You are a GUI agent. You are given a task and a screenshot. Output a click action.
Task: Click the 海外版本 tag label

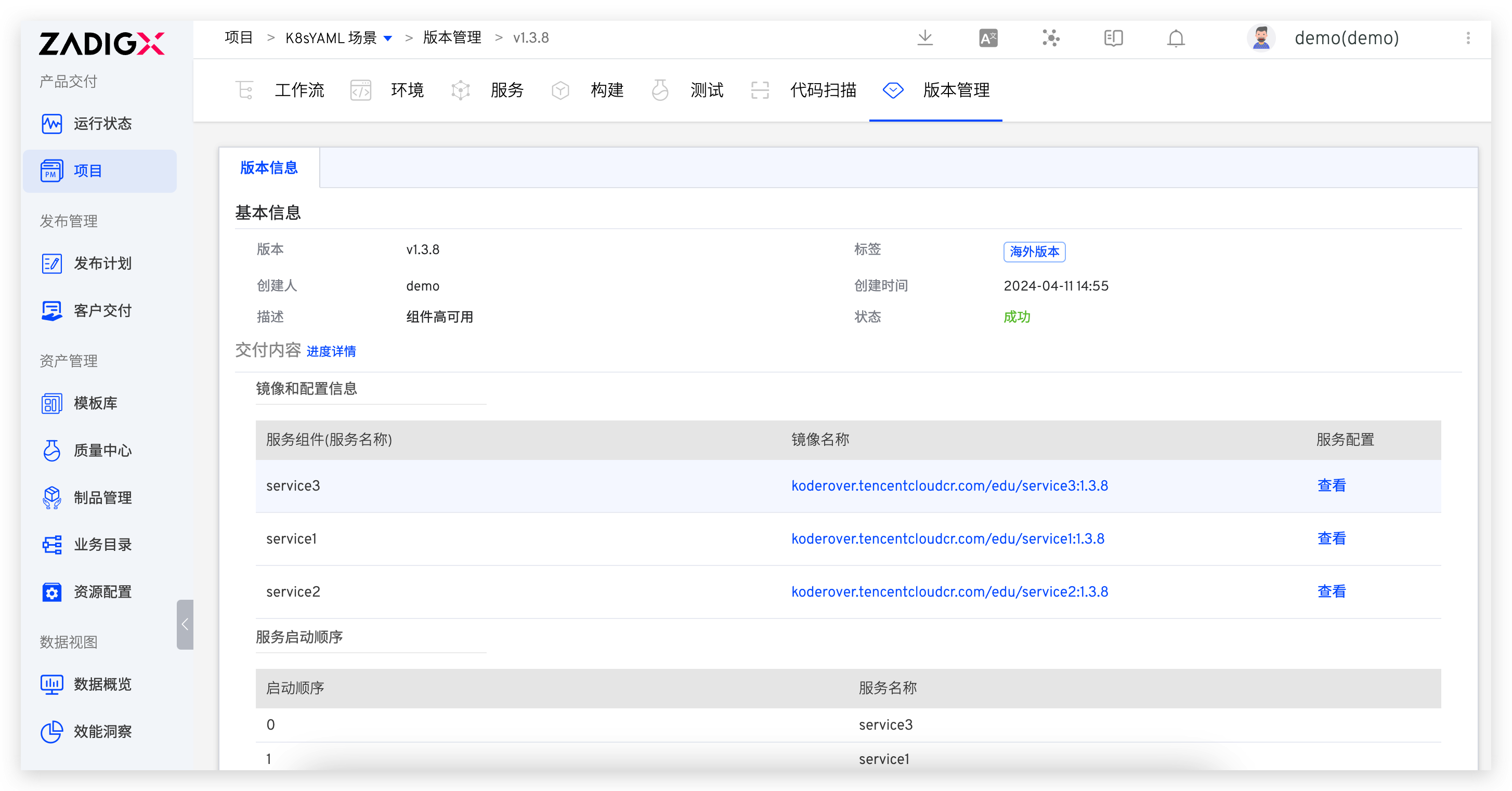(x=1034, y=252)
